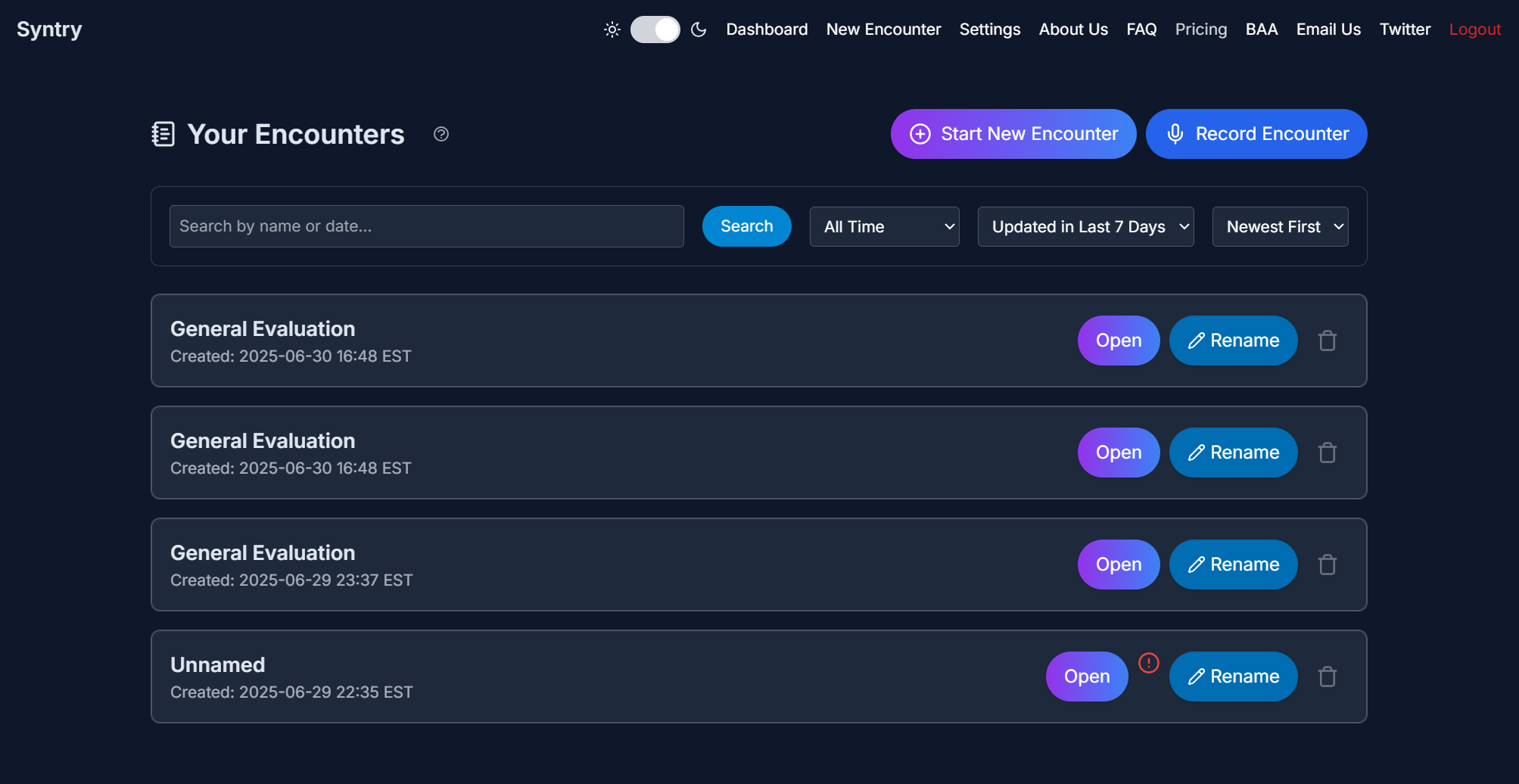Click the Record Encounter button
Screen dimensions: 1519x784
[1256, 134]
